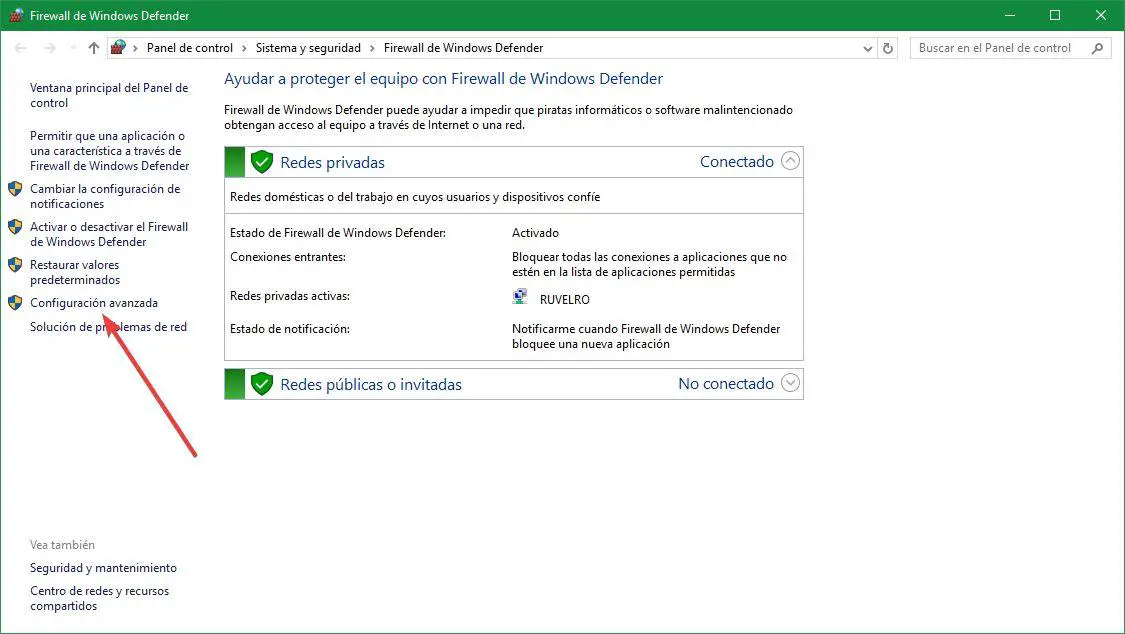Click shield icon beside 'Cambiar la configuración'
Viewport: 1125px width, 634px height.
click(15, 189)
